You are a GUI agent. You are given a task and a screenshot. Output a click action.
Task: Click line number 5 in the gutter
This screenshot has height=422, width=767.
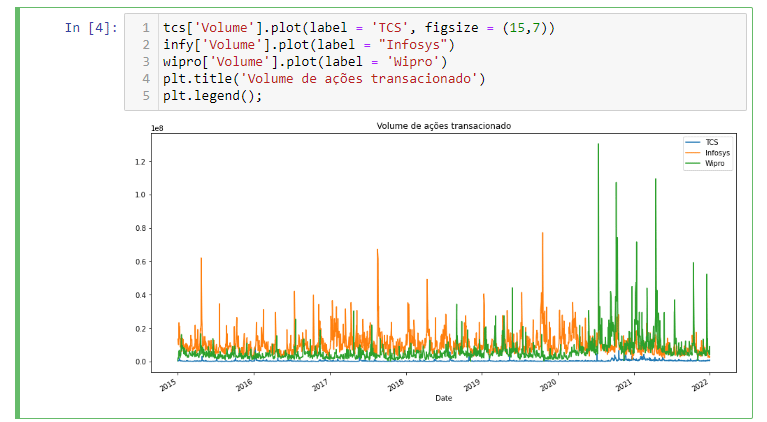[x=146, y=96]
